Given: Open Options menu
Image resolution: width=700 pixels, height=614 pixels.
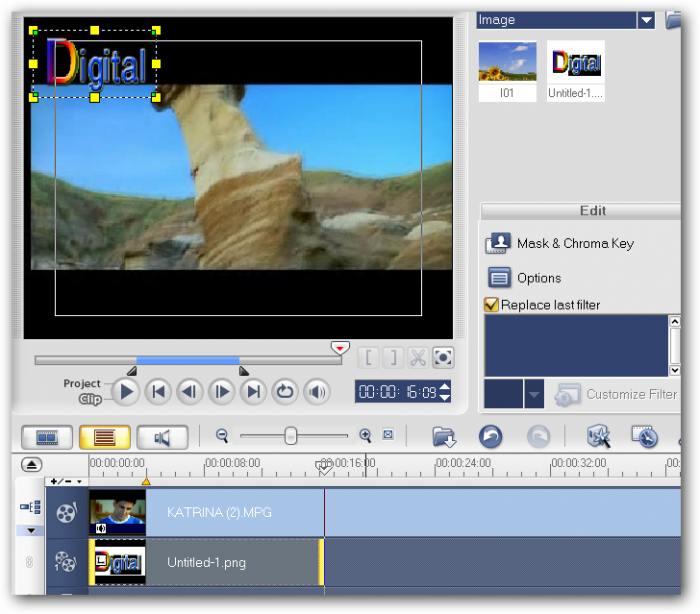Looking at the screenshot, I should 539,278.
